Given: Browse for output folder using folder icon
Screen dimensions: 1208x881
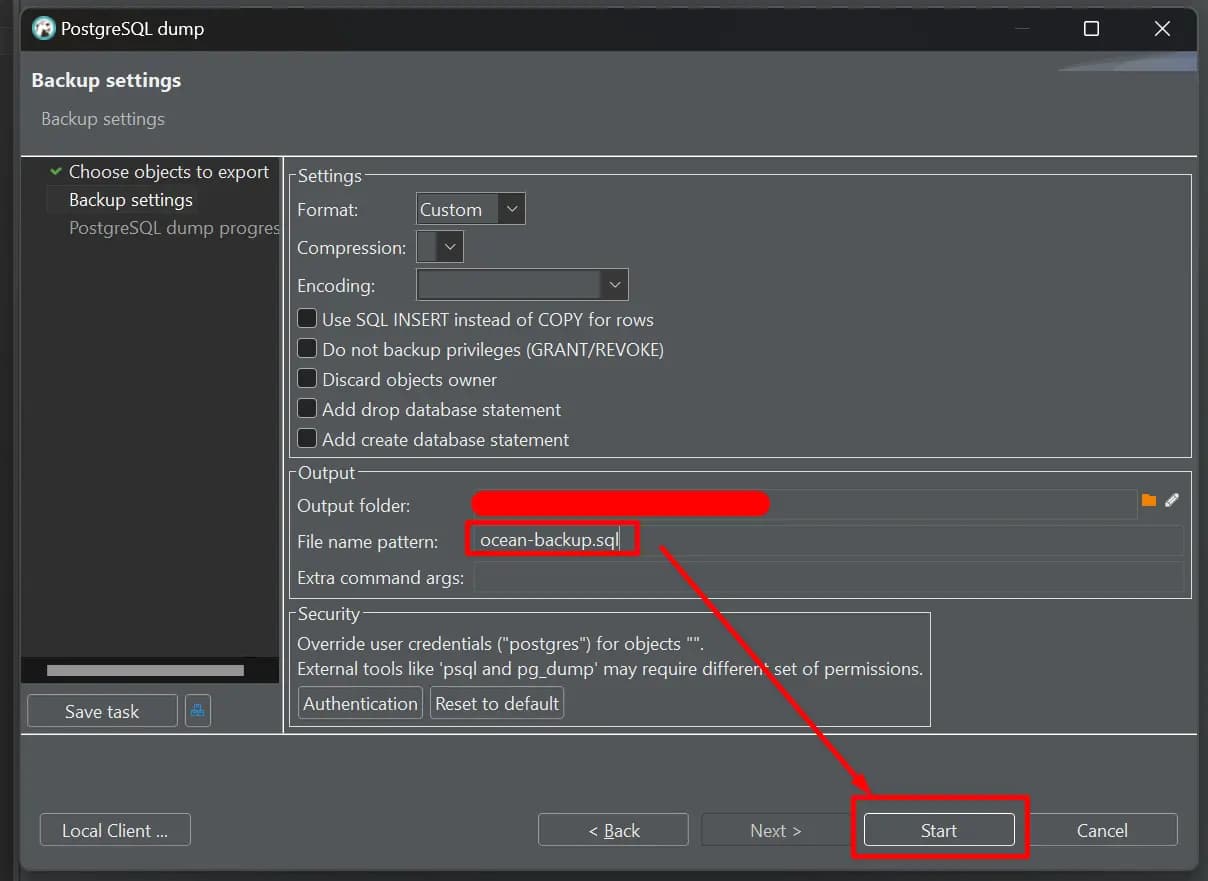Looking at the screenshot, I should click(x=1149, y=500).
